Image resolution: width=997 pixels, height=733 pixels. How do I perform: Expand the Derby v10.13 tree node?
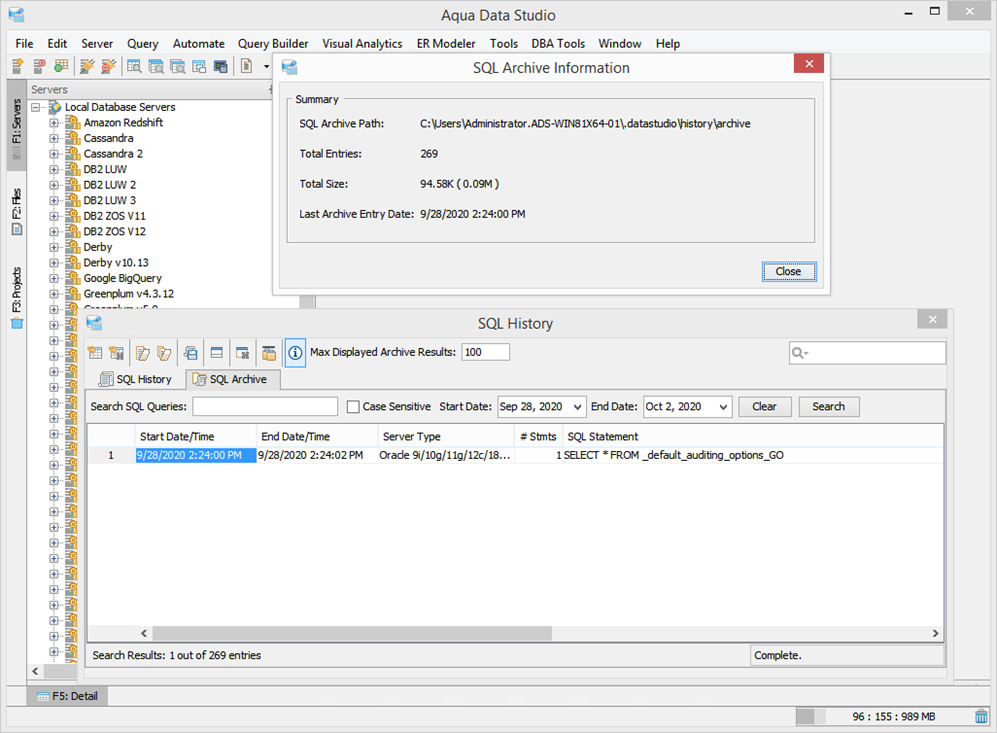54,263
